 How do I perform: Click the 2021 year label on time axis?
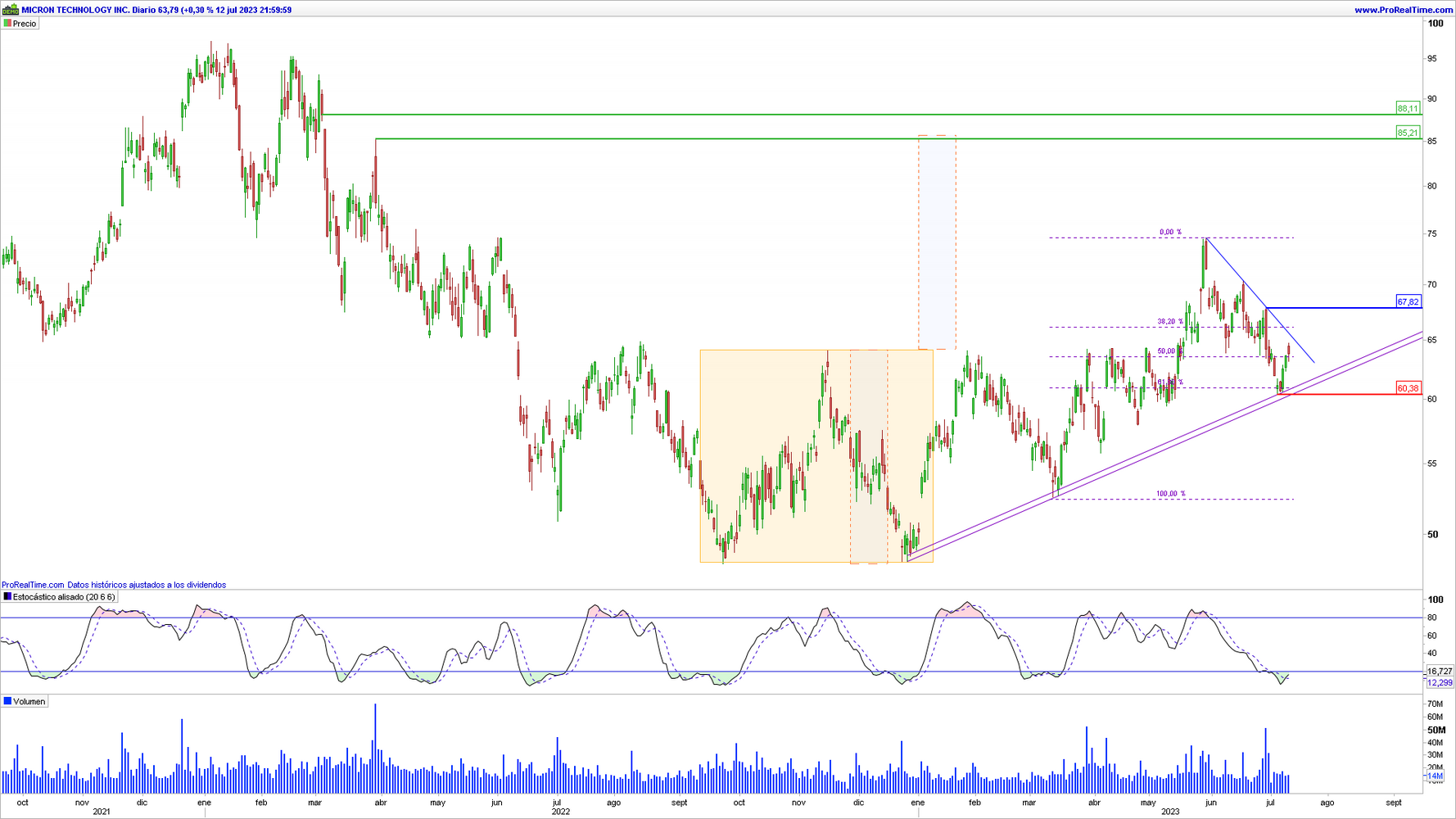point(102,812)
